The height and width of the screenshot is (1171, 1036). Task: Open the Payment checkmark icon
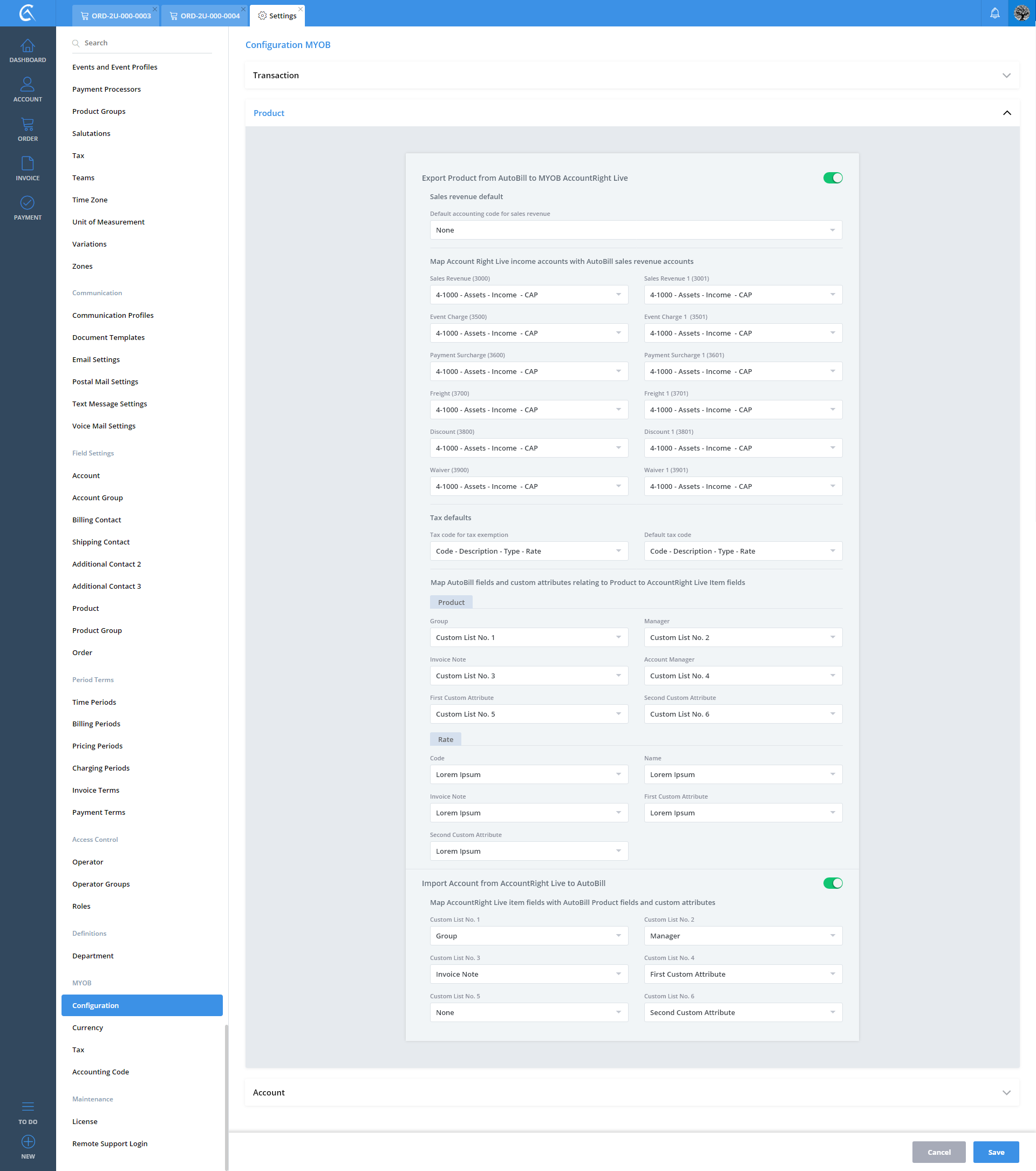[28, 203]
